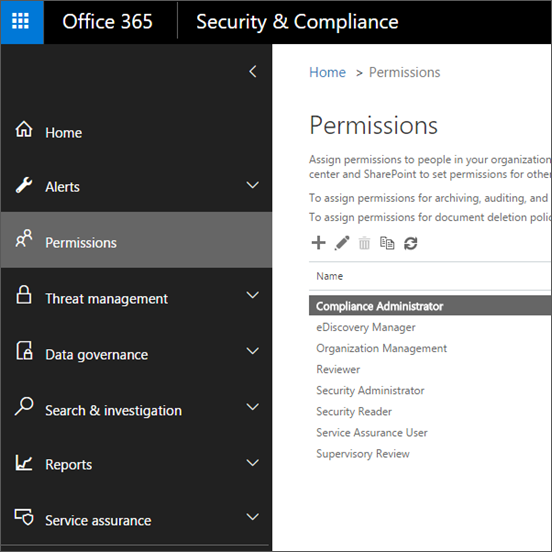
Task: Open the Reports navigation item
Action: 136,464
